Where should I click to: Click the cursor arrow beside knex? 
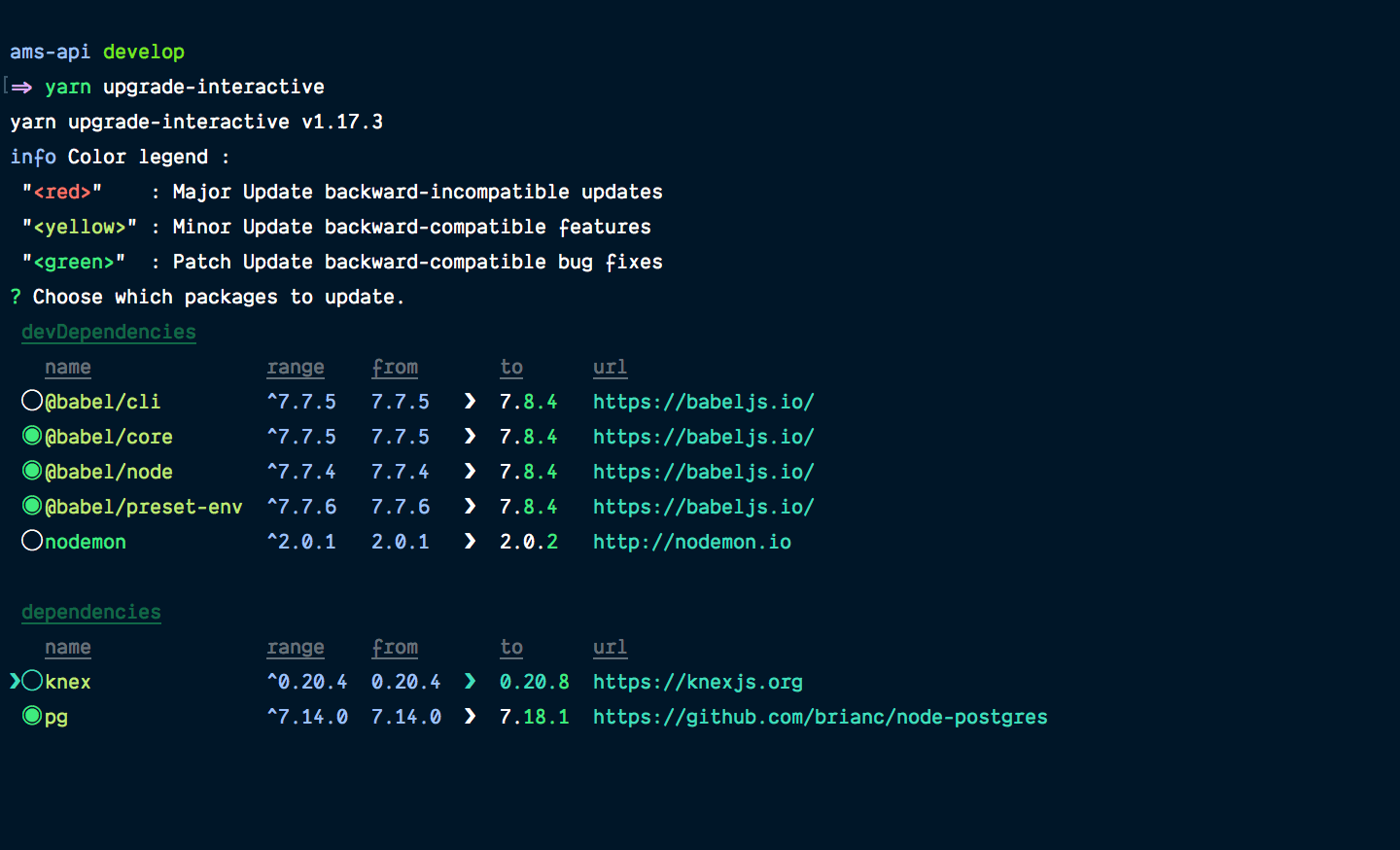[15, 681]
